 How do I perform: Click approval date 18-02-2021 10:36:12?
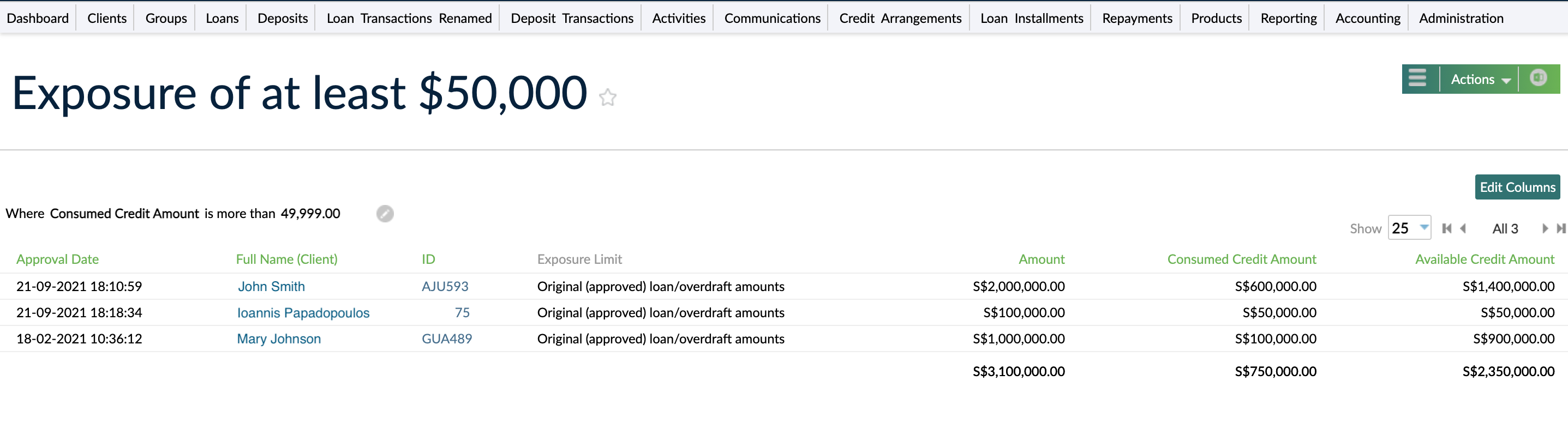click(x=79, y=339)
